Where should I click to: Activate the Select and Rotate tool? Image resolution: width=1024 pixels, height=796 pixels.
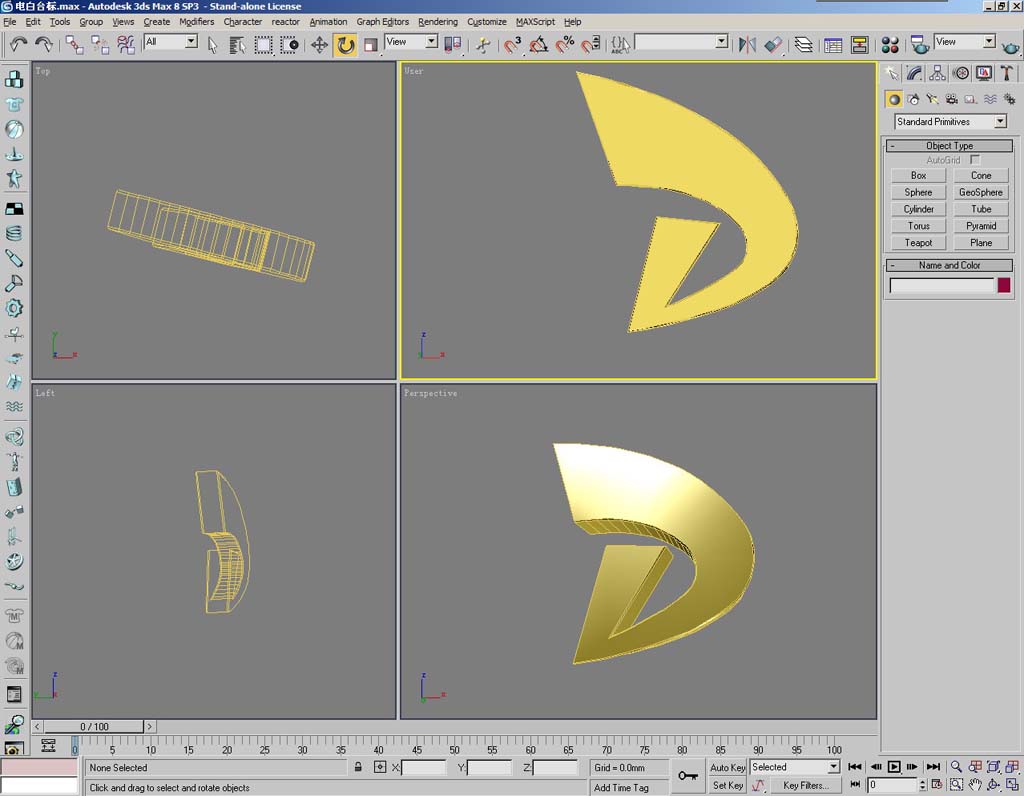tap(345, 44)
